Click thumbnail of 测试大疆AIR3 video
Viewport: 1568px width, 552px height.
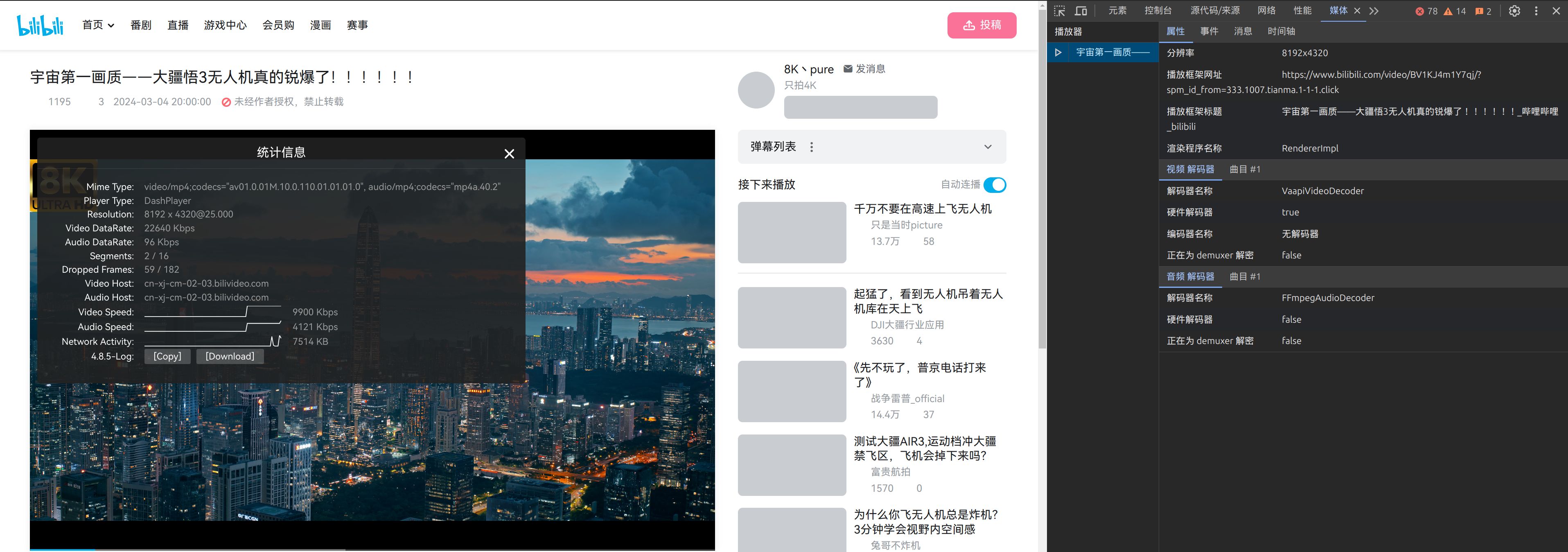(792, 466)
